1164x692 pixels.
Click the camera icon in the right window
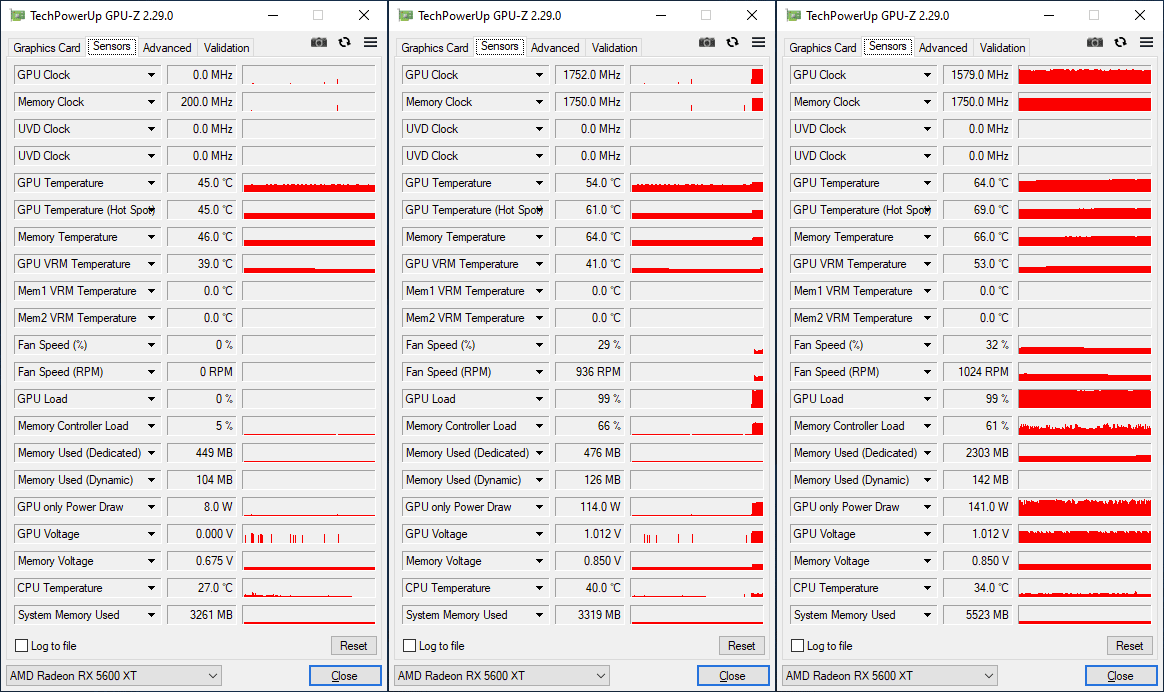tap(1095, 42)
